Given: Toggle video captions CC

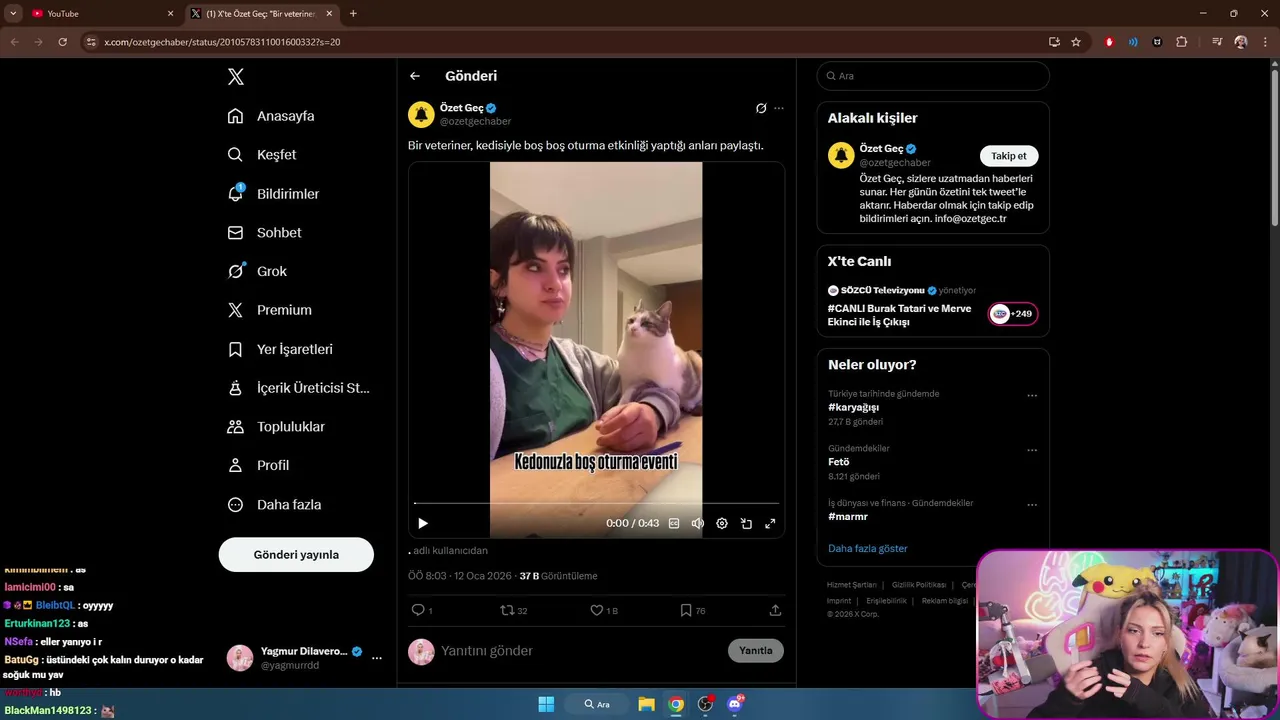Looking at the screenshot, I should [674, 523].
